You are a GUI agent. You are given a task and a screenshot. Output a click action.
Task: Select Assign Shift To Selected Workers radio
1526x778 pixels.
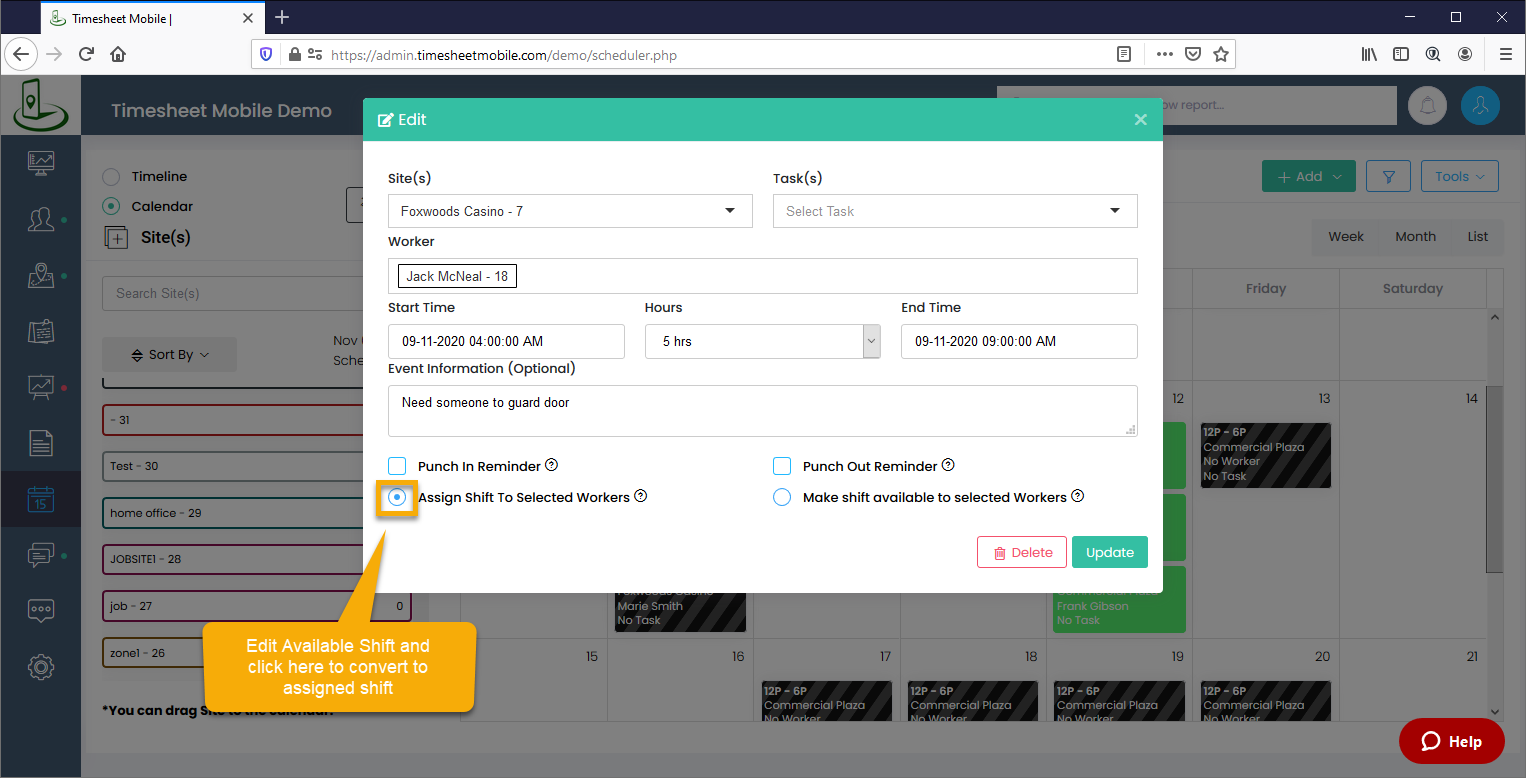tap(397, 497)
